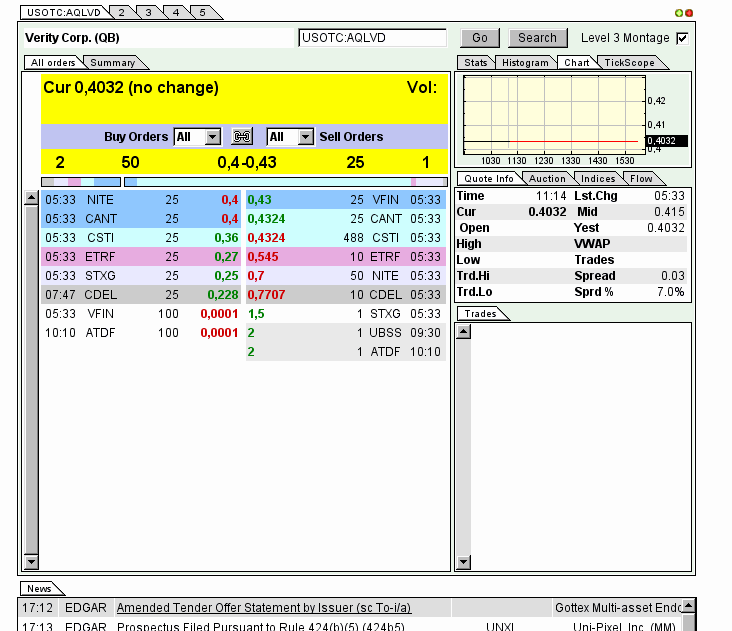Click the order book scroll-down arrow

(31, 562)
